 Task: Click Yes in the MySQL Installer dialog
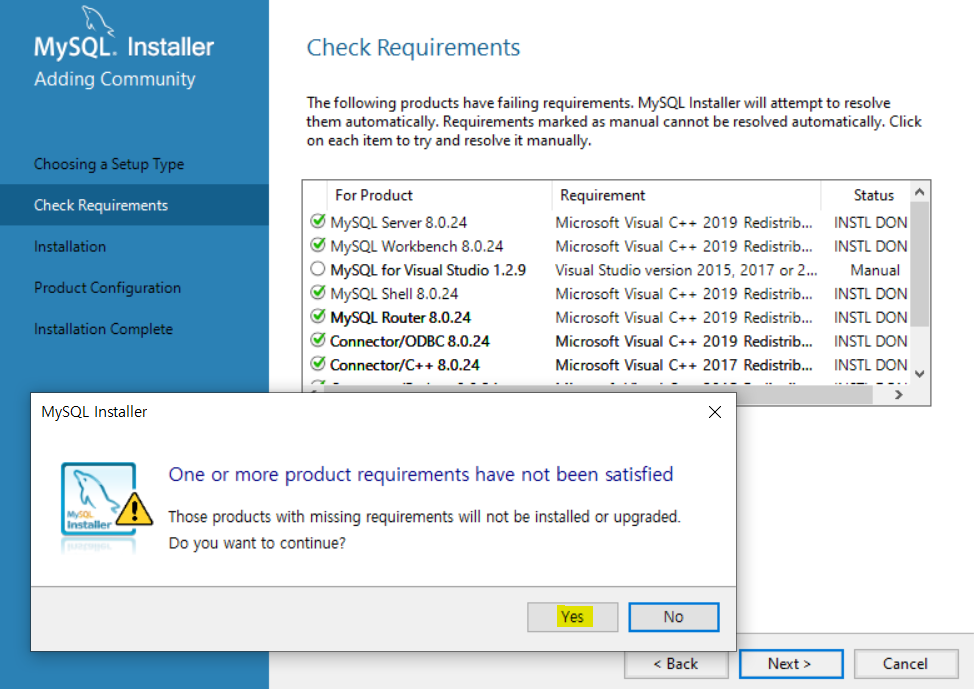pyautogui.click(x=572, y=617)
